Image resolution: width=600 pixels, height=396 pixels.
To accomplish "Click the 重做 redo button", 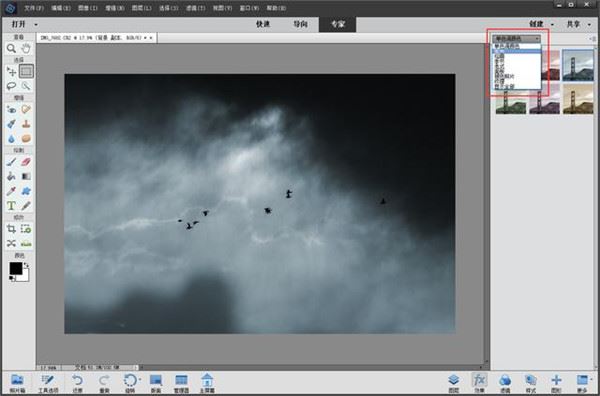I will [x=104, y=384].
